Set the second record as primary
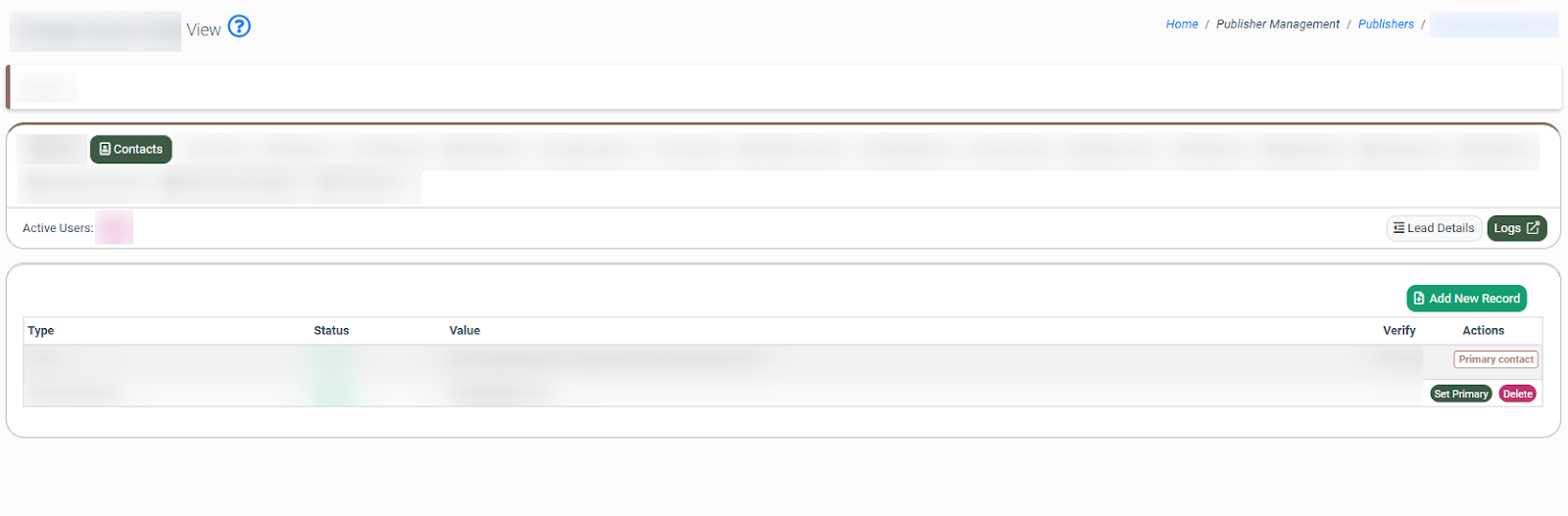This screenshot has height=516, width=1568. tap(1460, 394)
